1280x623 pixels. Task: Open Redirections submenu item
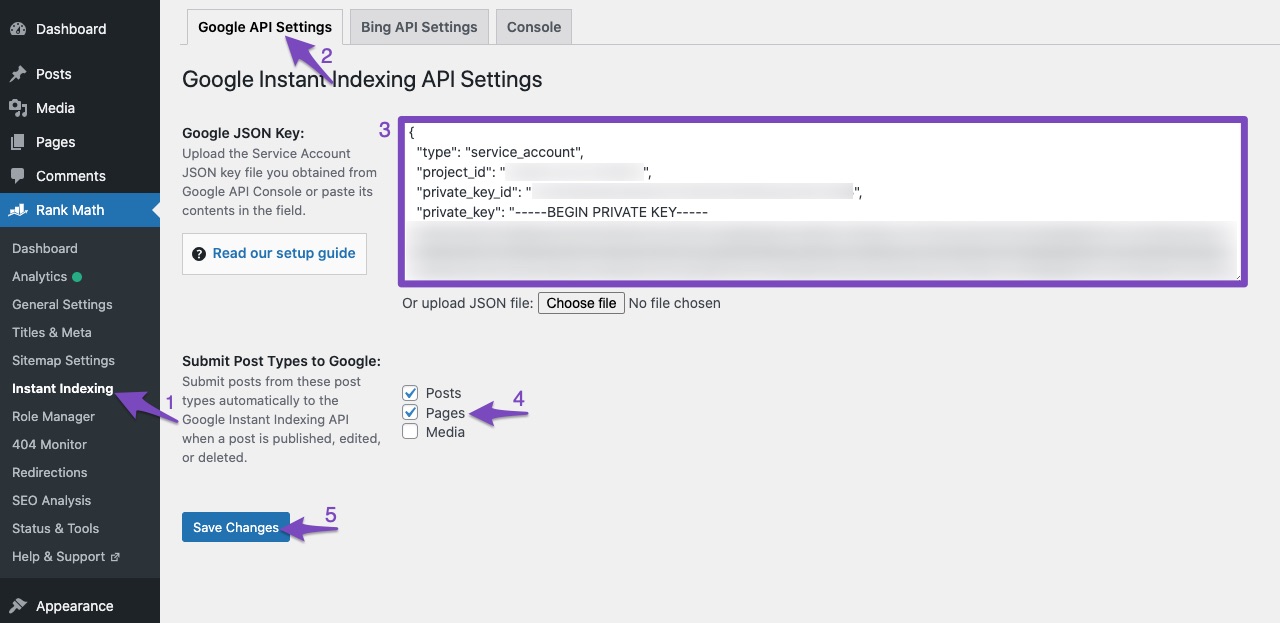(50, 472)
